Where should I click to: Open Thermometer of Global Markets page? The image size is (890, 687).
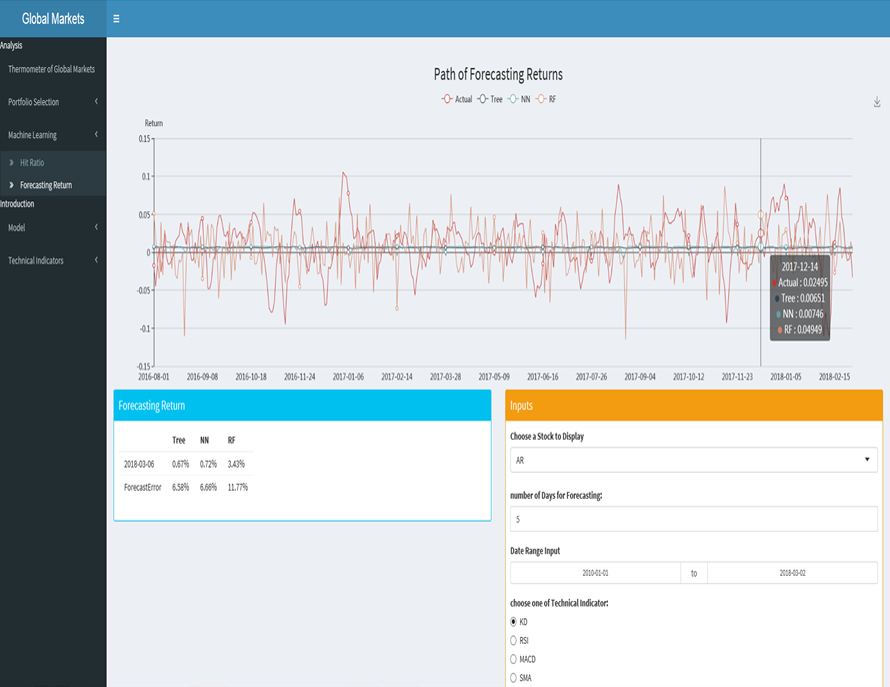tap(53, 69)
